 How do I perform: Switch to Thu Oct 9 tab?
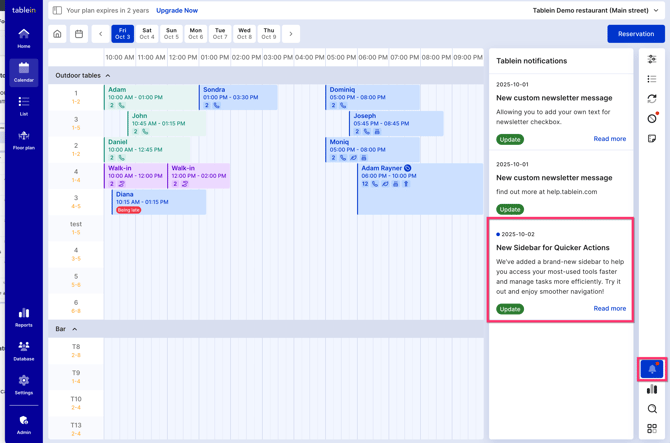(269, 34)
